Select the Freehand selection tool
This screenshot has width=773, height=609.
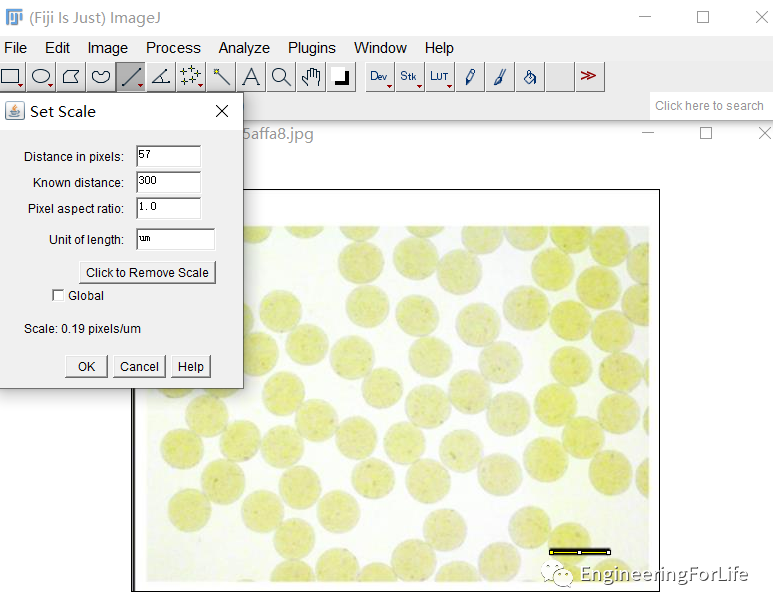[x=101, y=77]
